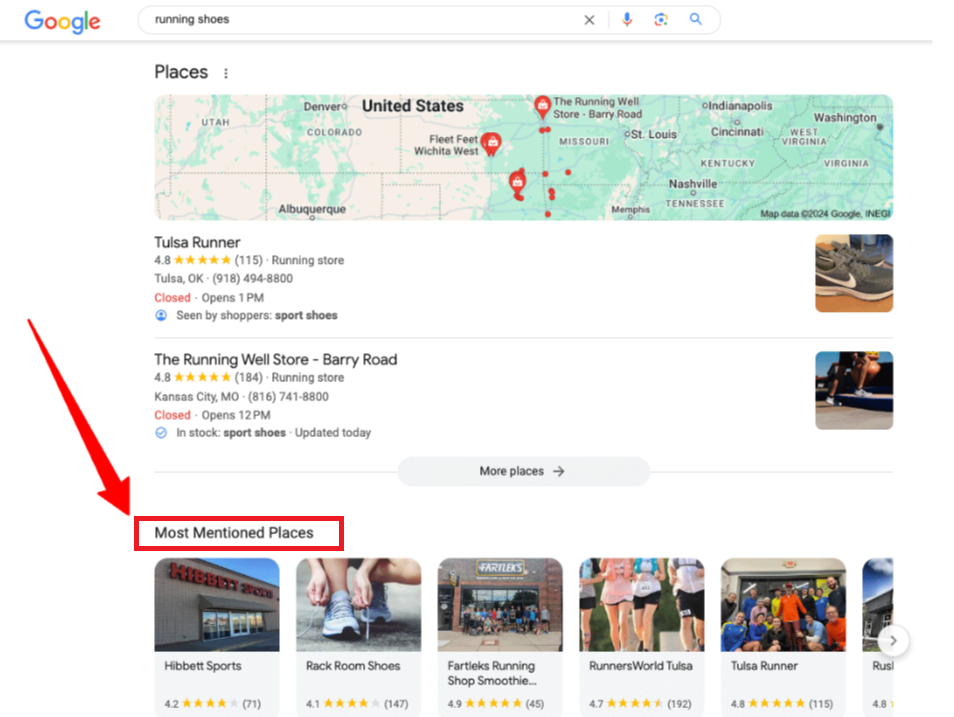Click the Fleet Feet Wichita West map pin
954x717 pixels.
pos(492,144)
